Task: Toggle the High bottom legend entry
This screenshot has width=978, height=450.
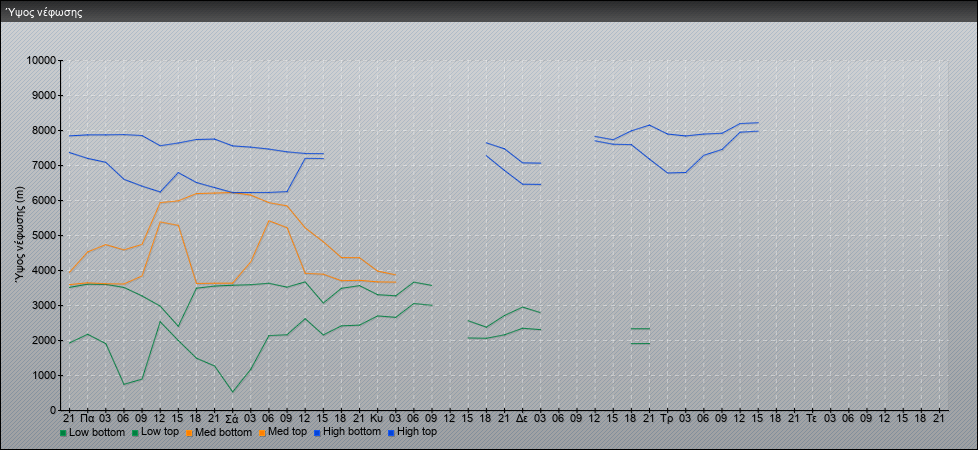Action: (x=347, y=432)
